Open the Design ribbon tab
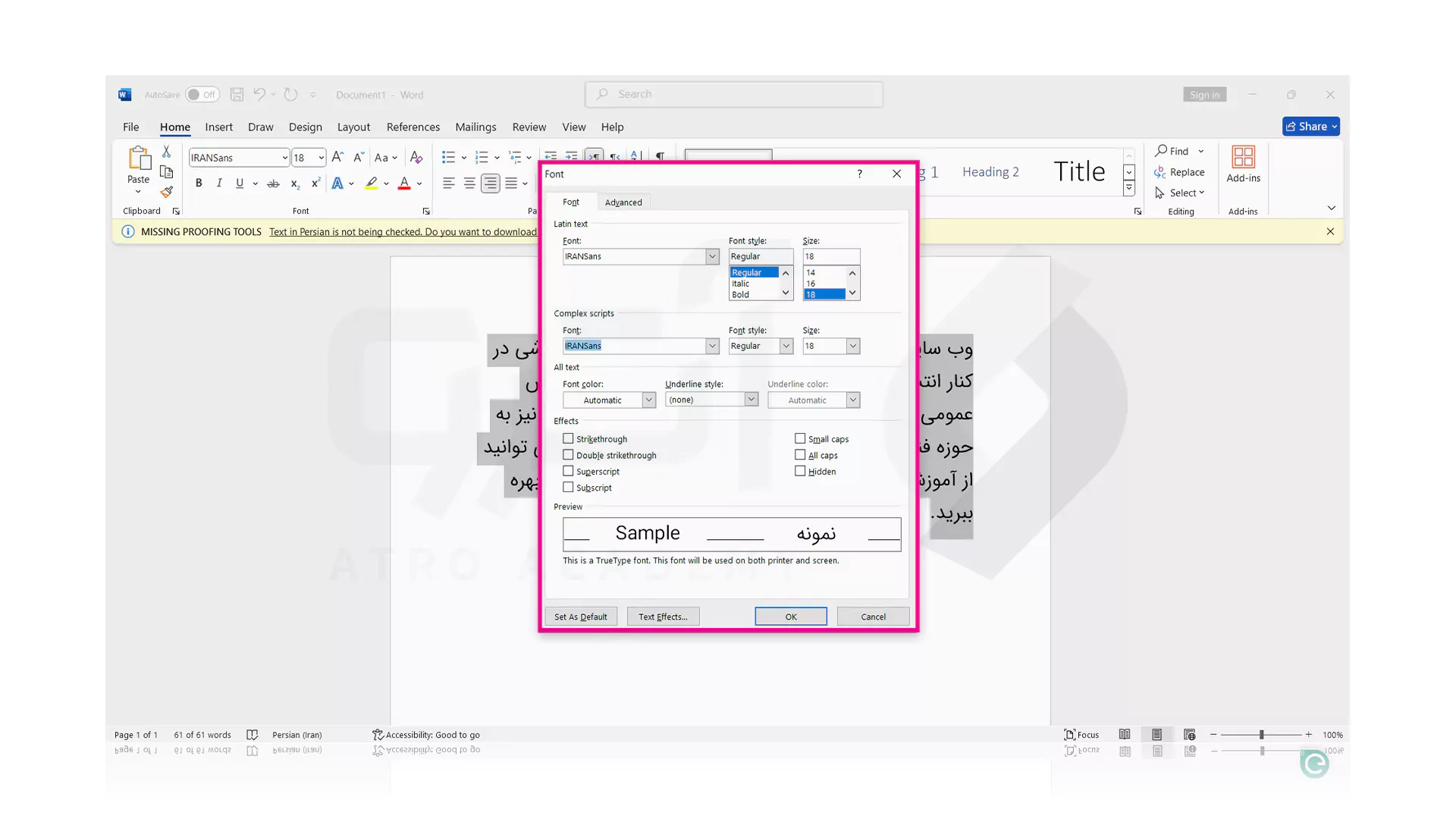1456x819 pixels. (305, 127)
